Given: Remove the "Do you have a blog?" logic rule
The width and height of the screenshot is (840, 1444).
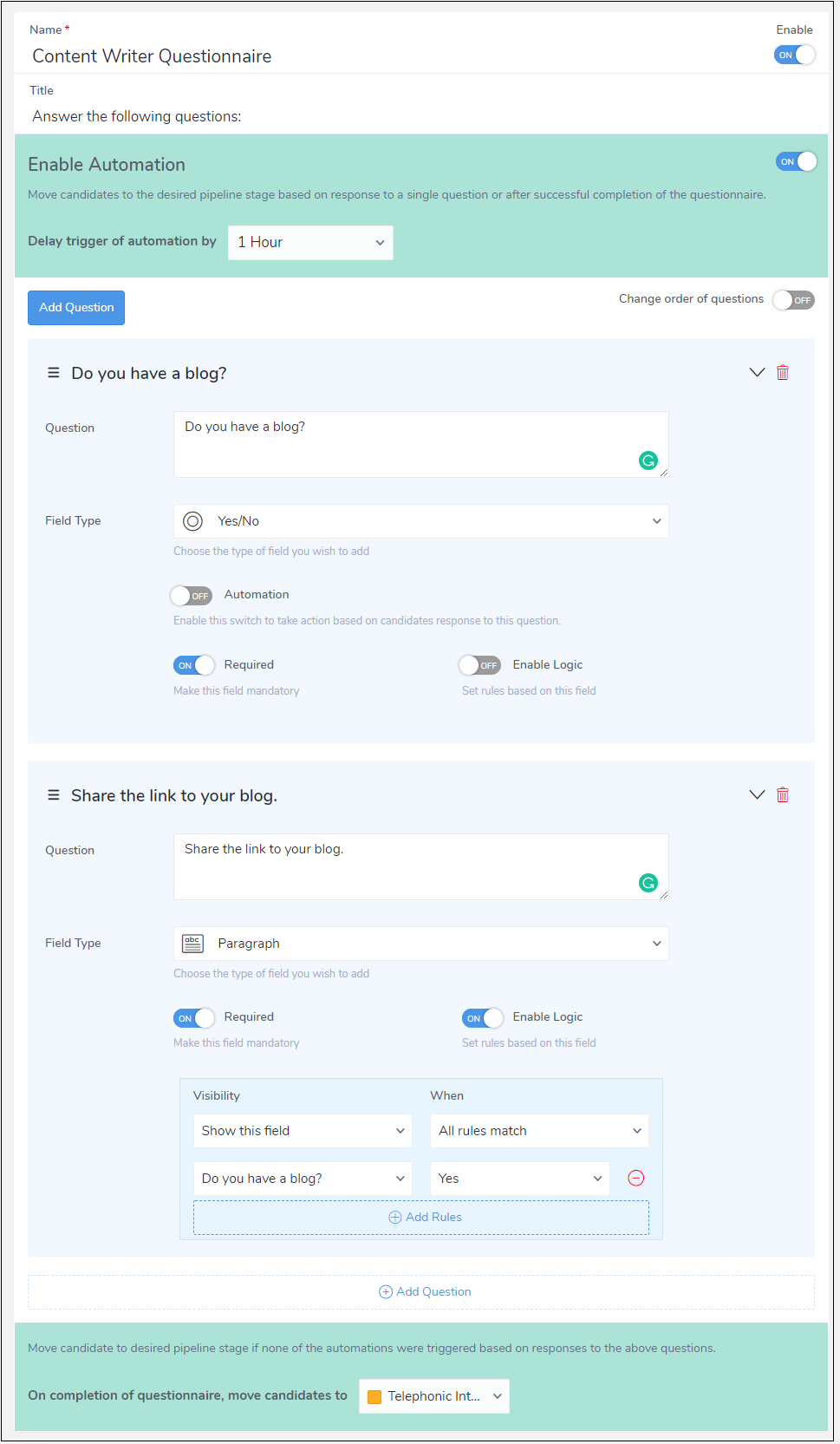Looking at the screenshot, I should (635, 1178).
